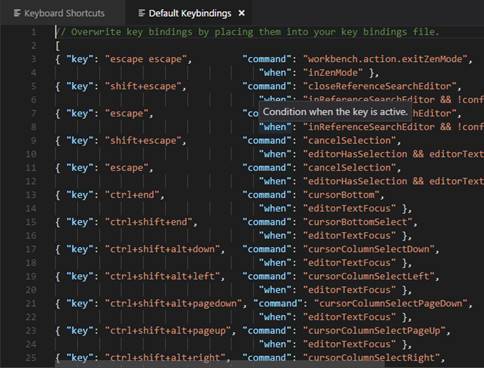Click "editorTextFocus" value on line 14
The width and height of the screenshot is (484, 368).
349,209
